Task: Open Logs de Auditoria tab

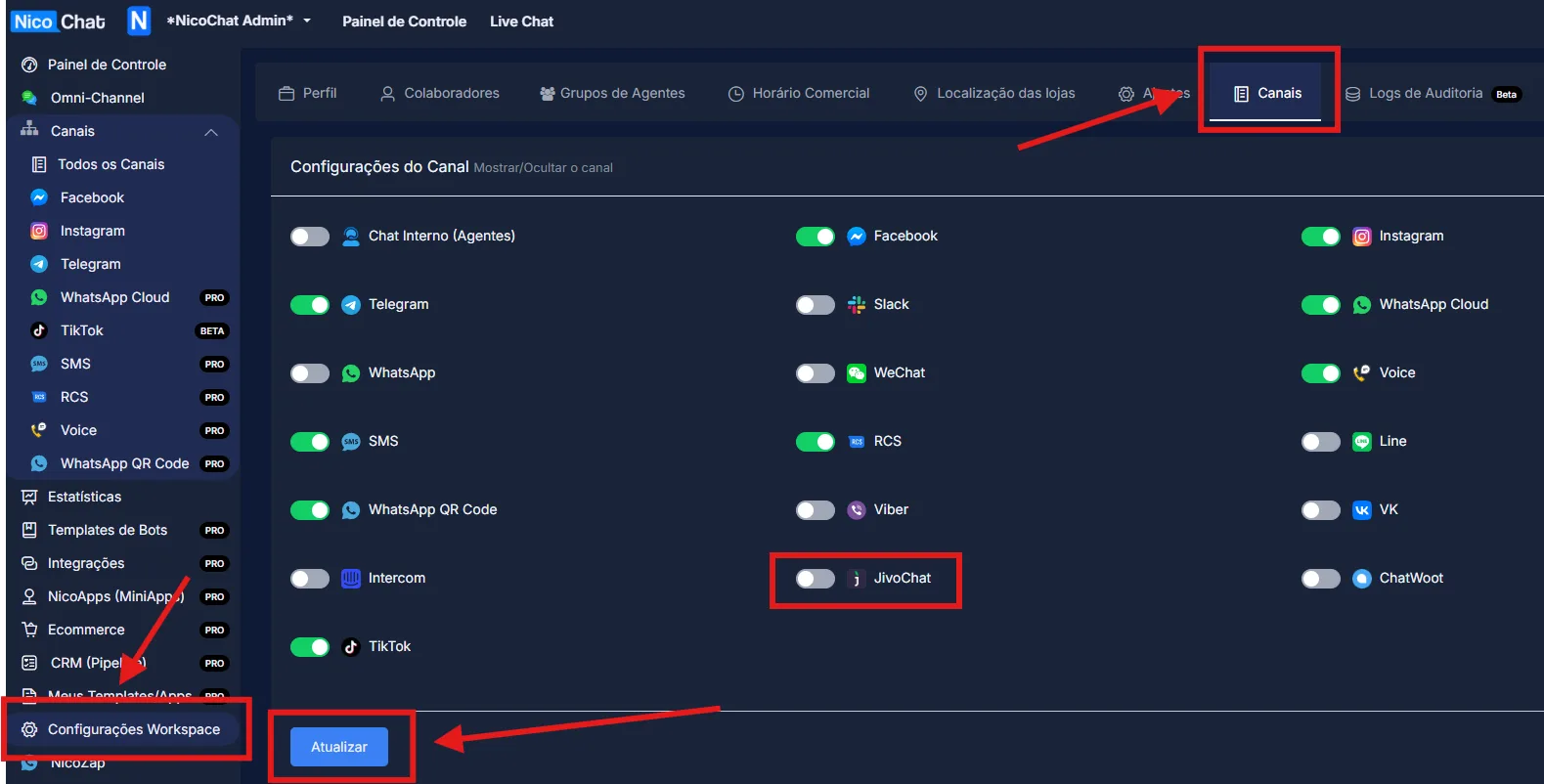Action: [x=1433, y=93]
